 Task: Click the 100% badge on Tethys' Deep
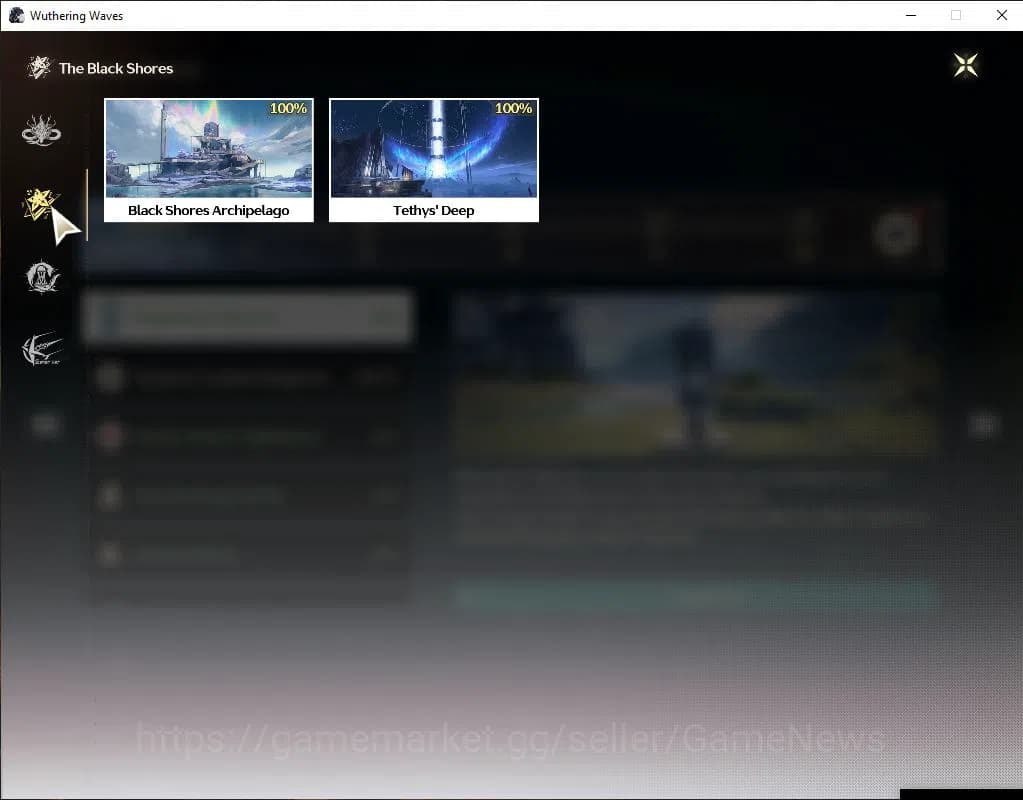pos(513,108)
